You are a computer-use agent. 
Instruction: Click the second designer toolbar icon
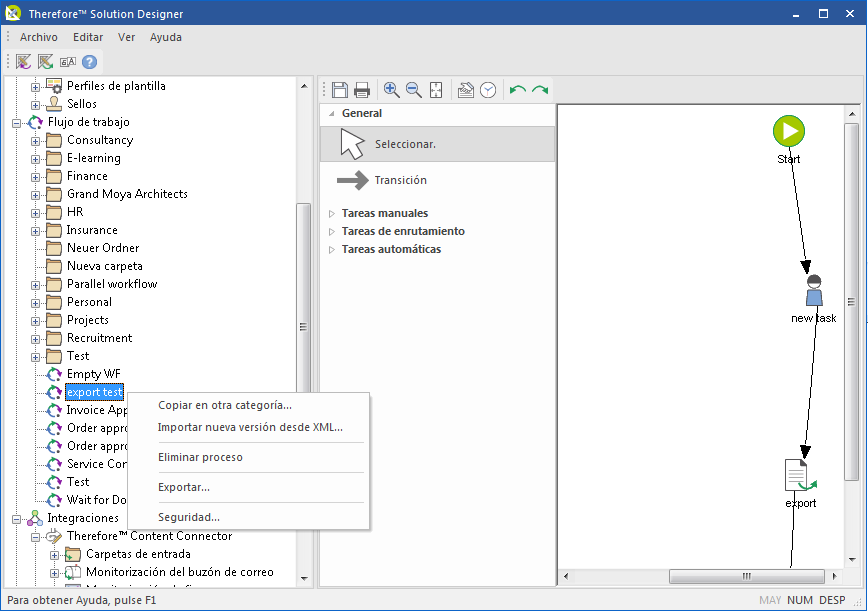[x=45, y=62]
